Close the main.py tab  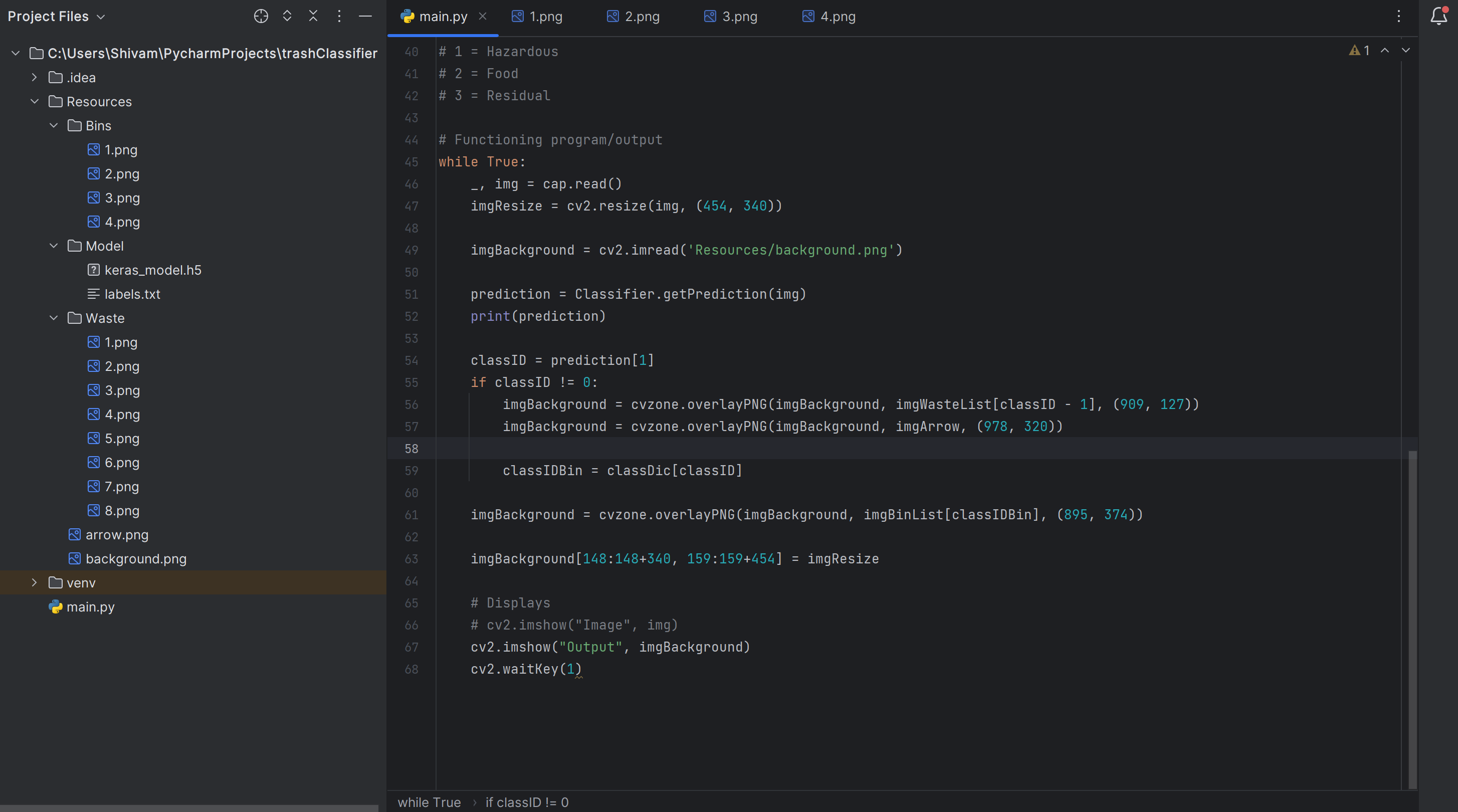pos(483,17)
